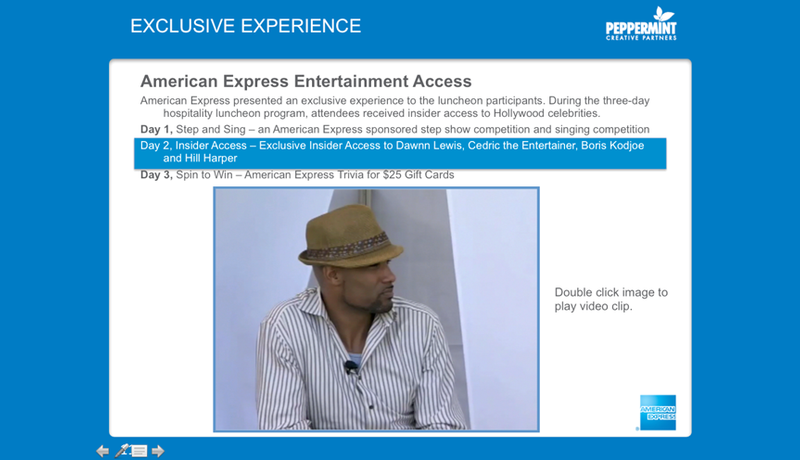Click the video clip image of man in hat
The width and height of the screenshot is (800, 460).
point(376,310)
